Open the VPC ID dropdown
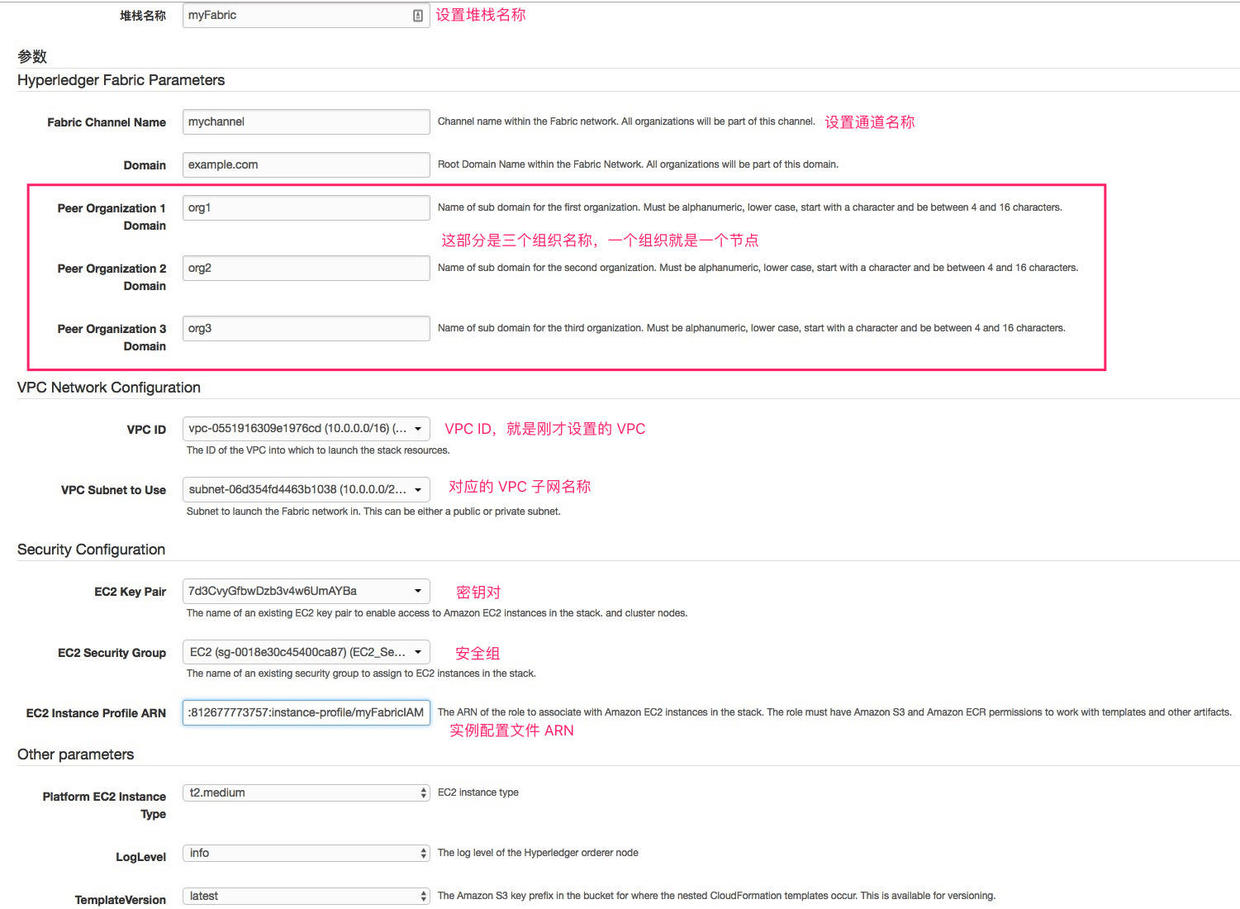1240x909 pixels. tap(306, 429)
